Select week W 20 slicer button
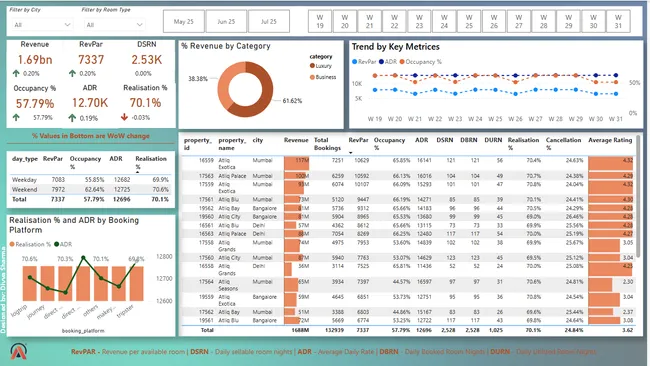The width and height of the screenshot is (650, 366). pos(345,22)
